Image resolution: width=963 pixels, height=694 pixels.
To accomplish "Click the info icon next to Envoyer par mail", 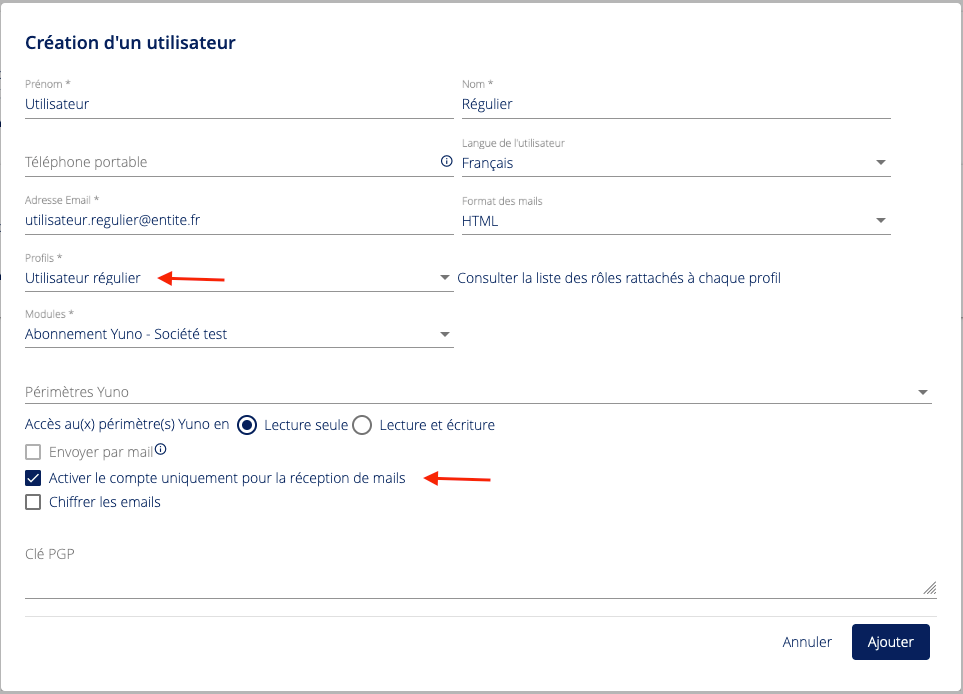I will 160,450.
